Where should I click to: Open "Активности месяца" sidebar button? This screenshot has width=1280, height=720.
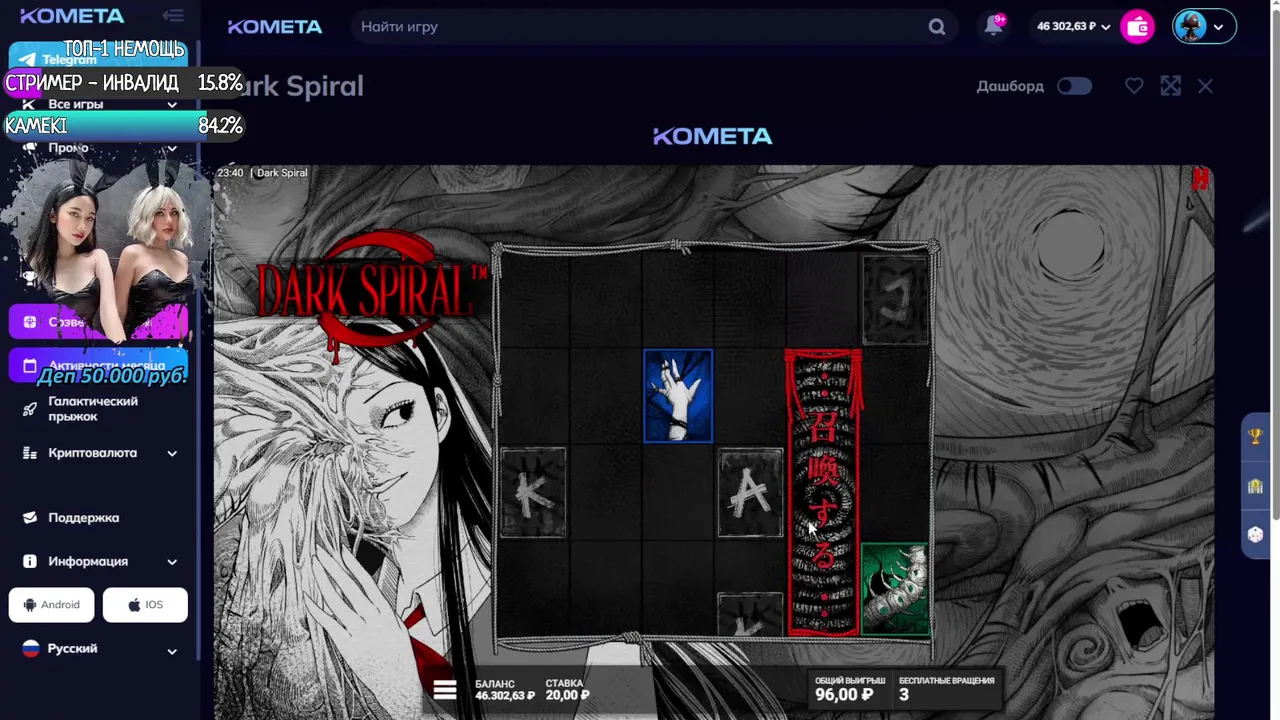pos(99,366)
